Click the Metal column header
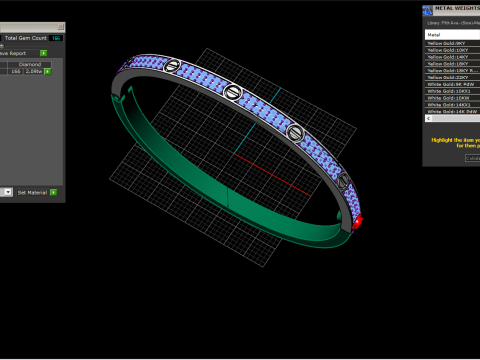Image resolution: width=480 pixels, height=360 pixels. (452, 35)
